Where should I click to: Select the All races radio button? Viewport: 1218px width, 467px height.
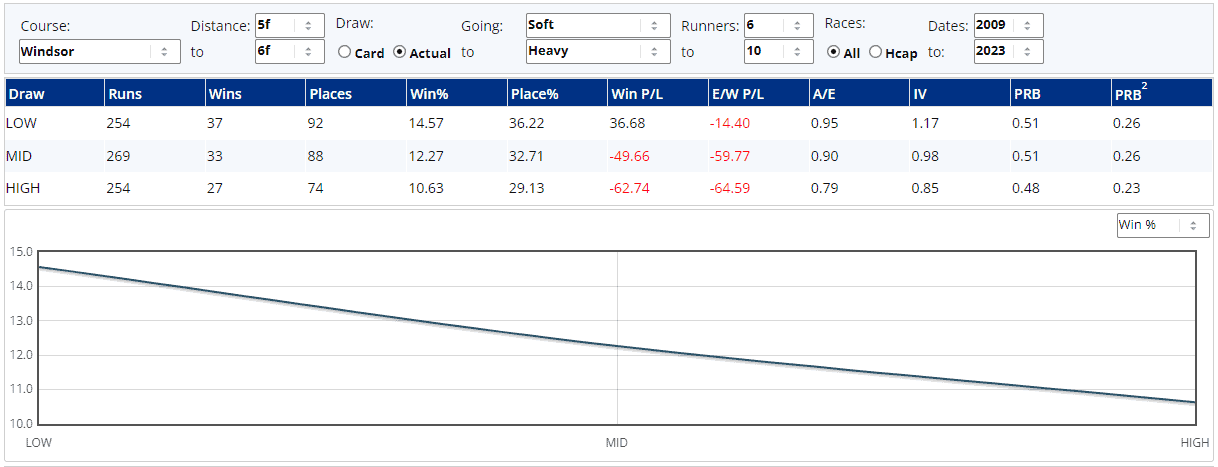[x=834, y=53]
